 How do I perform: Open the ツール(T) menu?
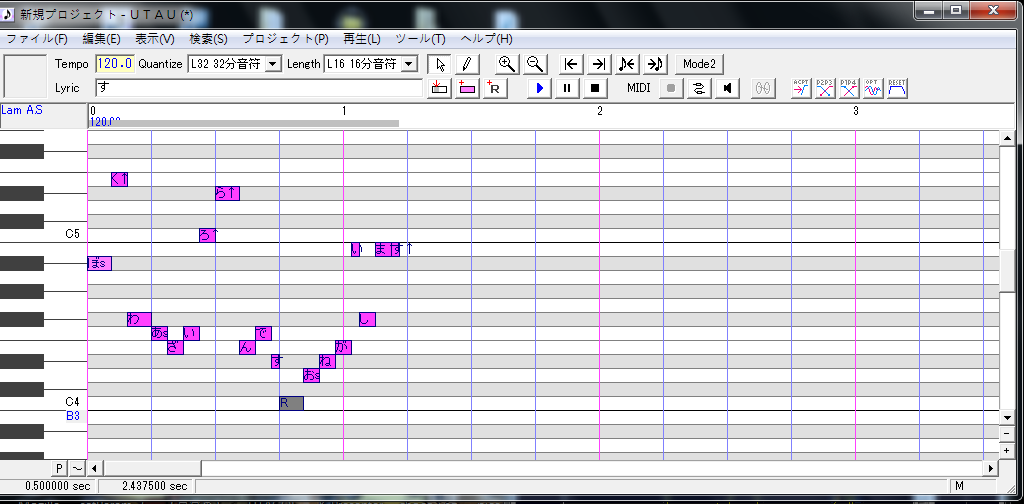[x=420, y=39]
